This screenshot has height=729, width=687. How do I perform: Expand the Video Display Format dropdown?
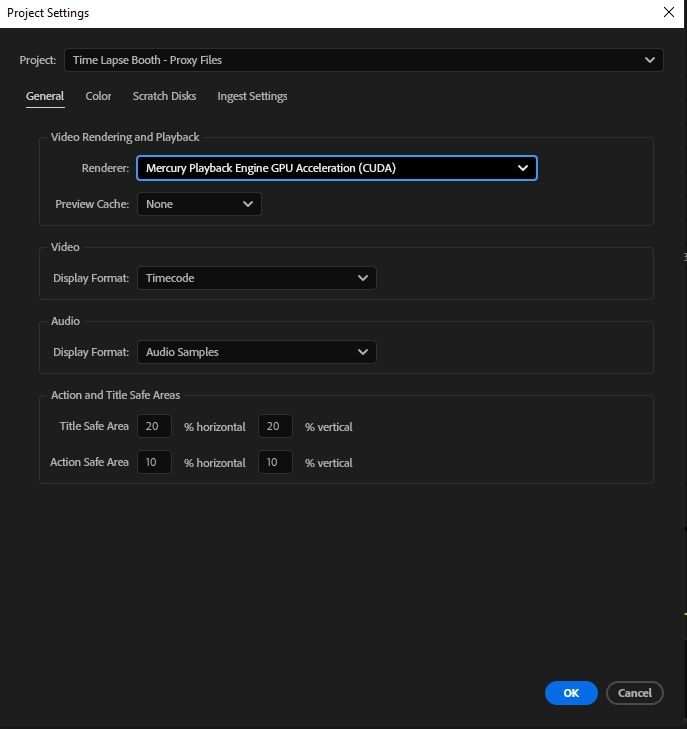point(256,278)
